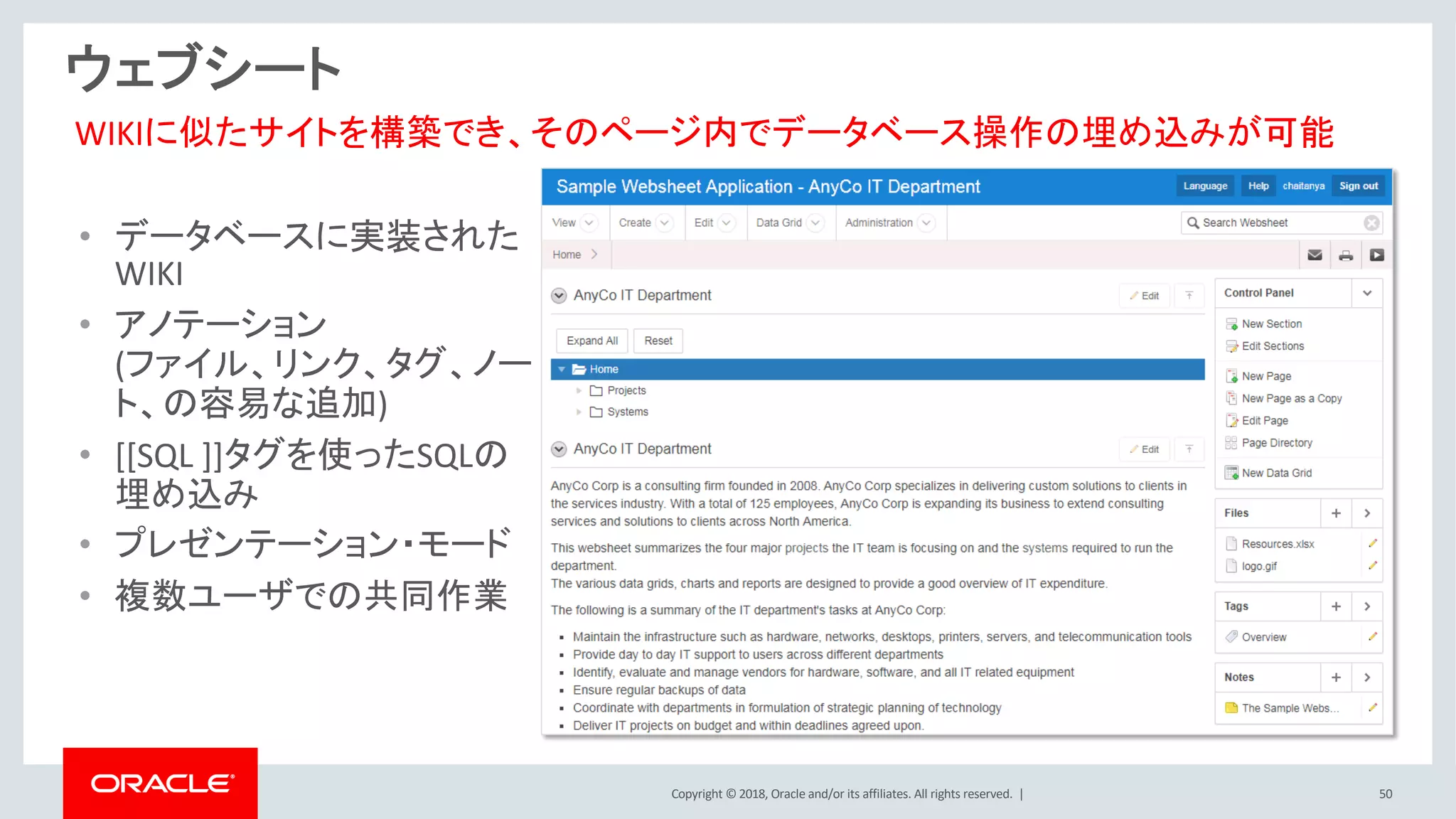1456x819 pixels.
Task: Edit Resources.xlsx with pencil icon
Action: coord(1373,543)
